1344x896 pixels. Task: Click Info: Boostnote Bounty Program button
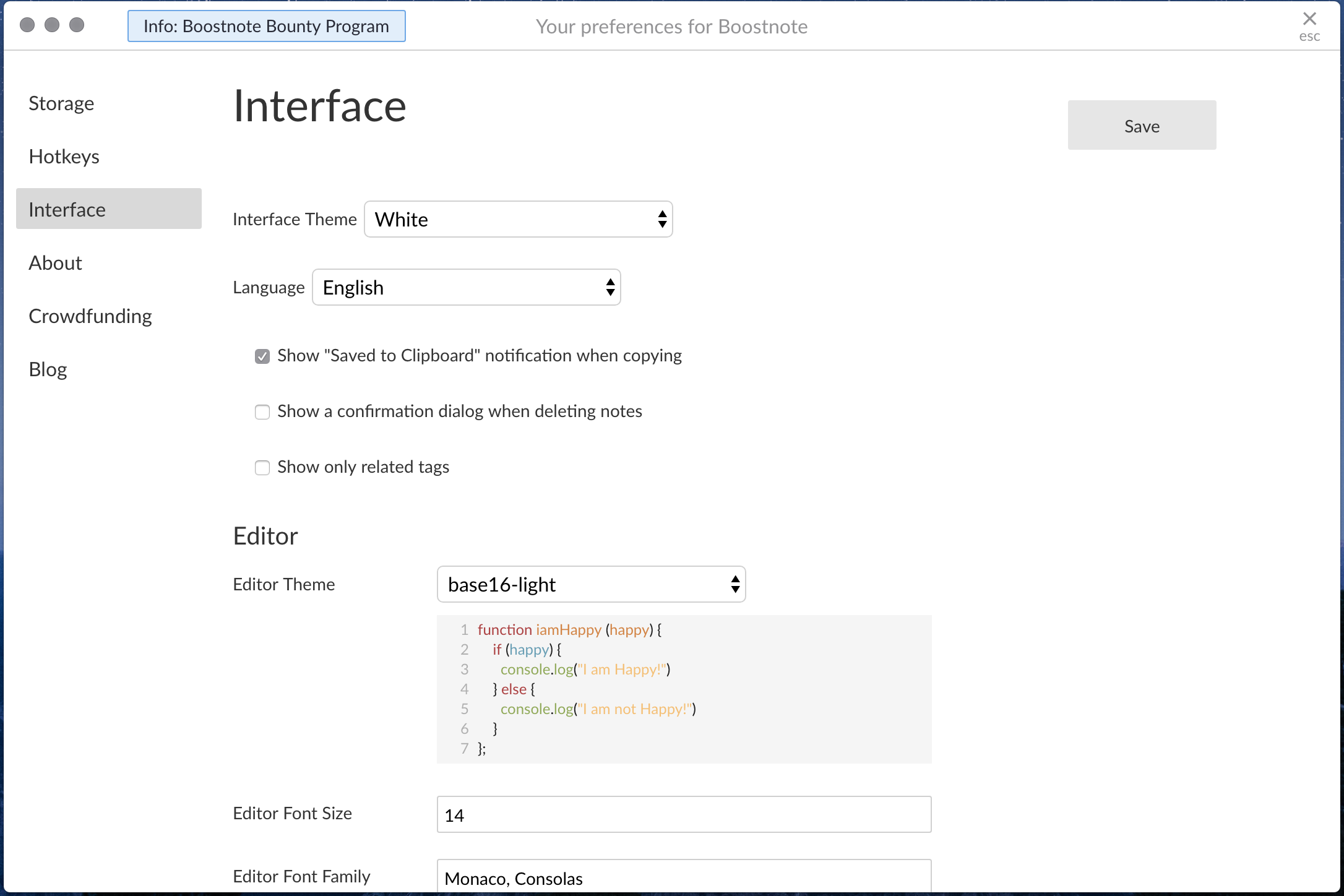pyautogui.click(x=266, y=26)
